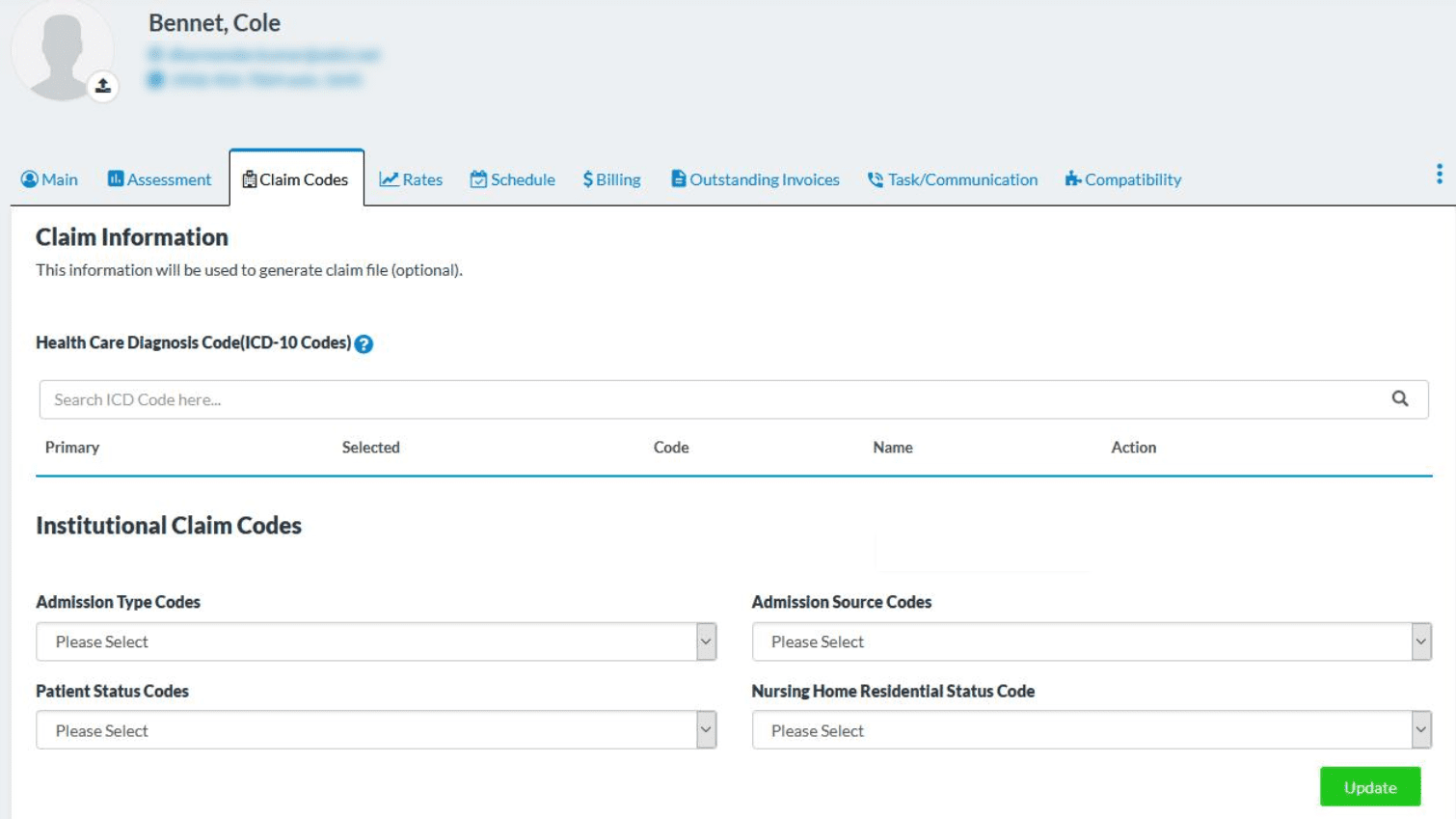Screen dimensions: 1456x819
Task: Switch to the Rates tab
Action: [412, 178]
